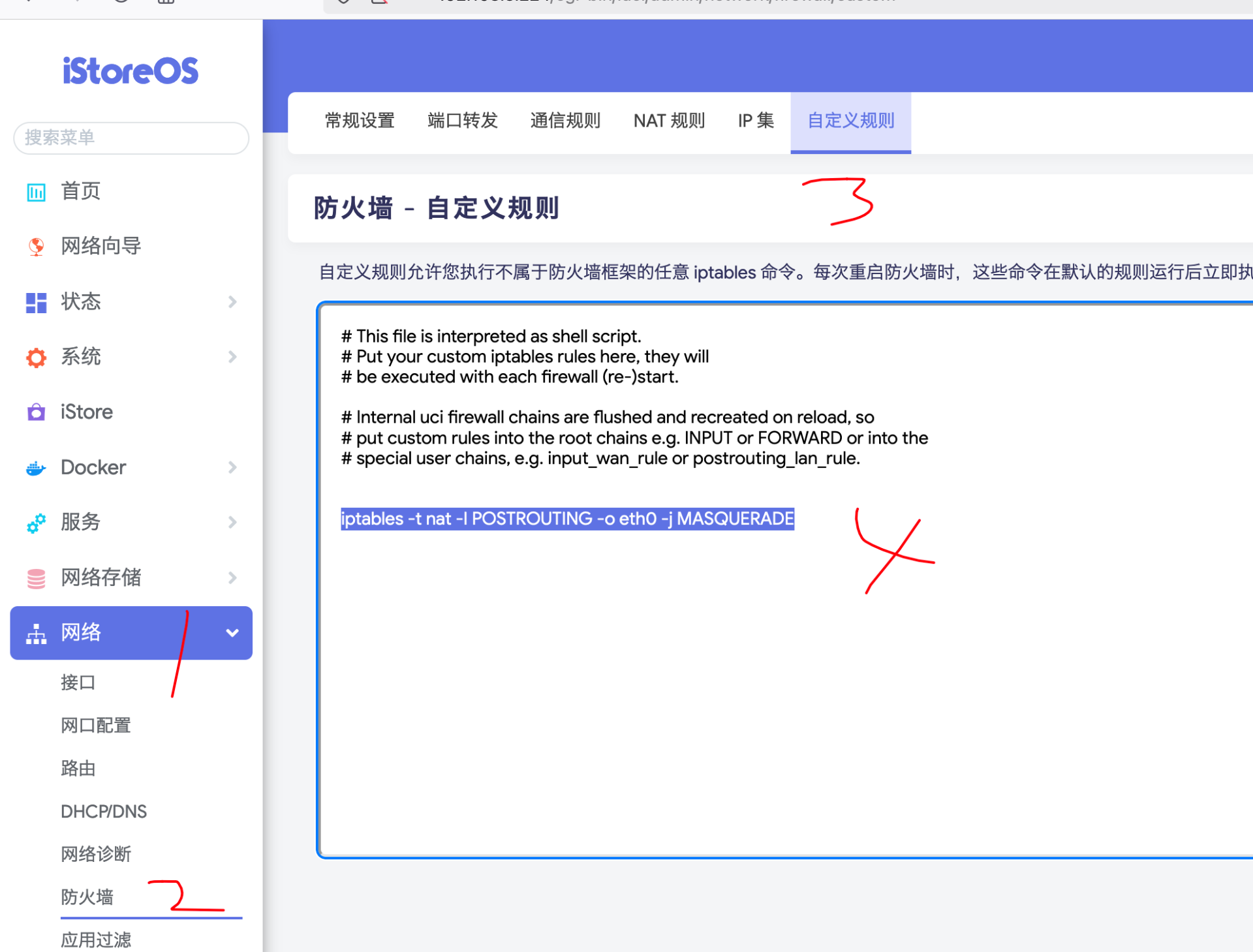1253x952 pixels.
Task: Click the Docker whale icon
Action: [x=36, y=468]
